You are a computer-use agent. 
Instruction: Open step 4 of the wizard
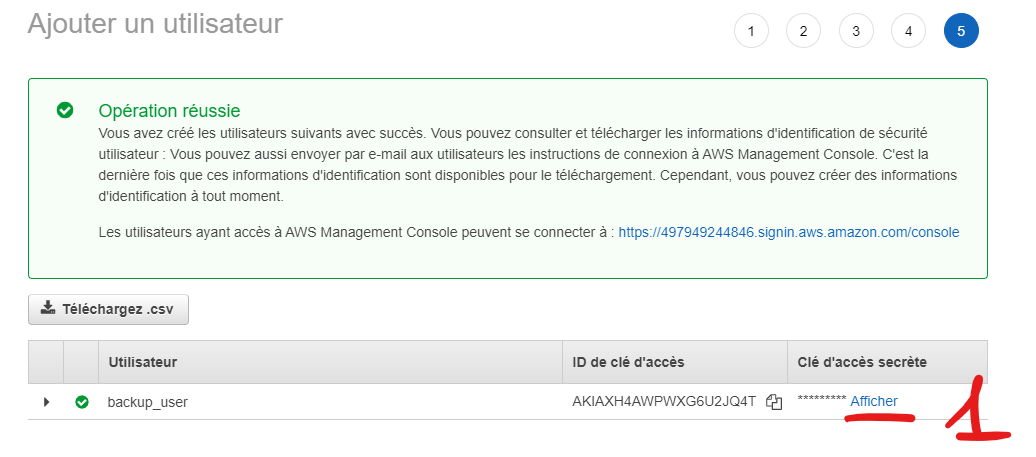click(908, 31)
